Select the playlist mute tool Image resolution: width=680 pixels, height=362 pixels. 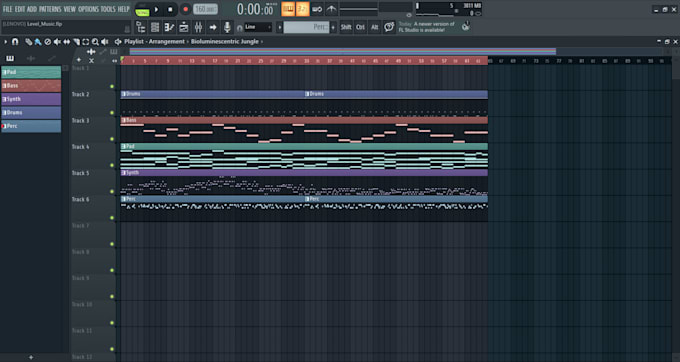[57, 42]
